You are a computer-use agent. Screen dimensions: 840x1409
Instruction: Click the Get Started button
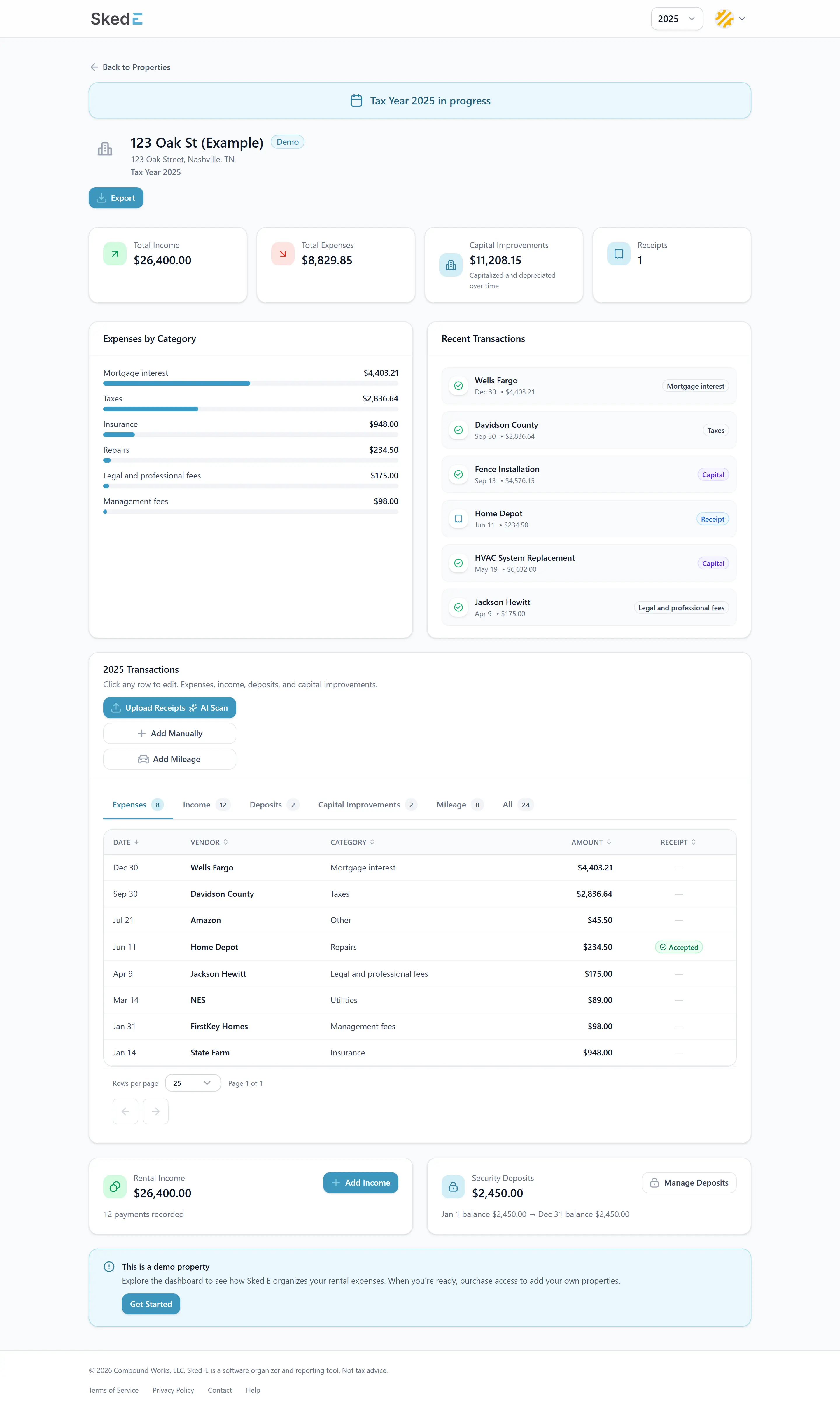click(150, 1304)
